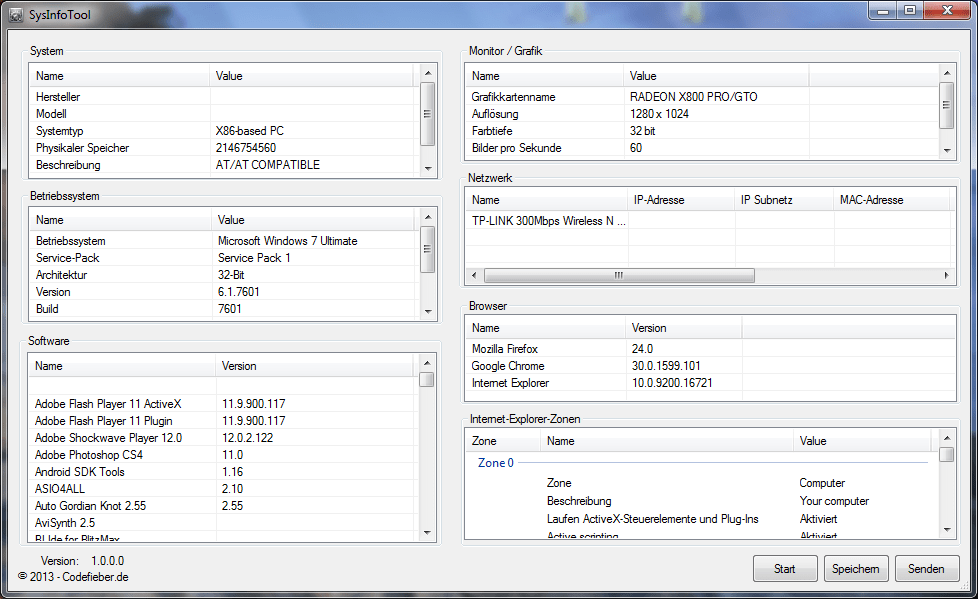Select the ASIO4ALL entry
This screenshot has width=978, height=599.
223,489
